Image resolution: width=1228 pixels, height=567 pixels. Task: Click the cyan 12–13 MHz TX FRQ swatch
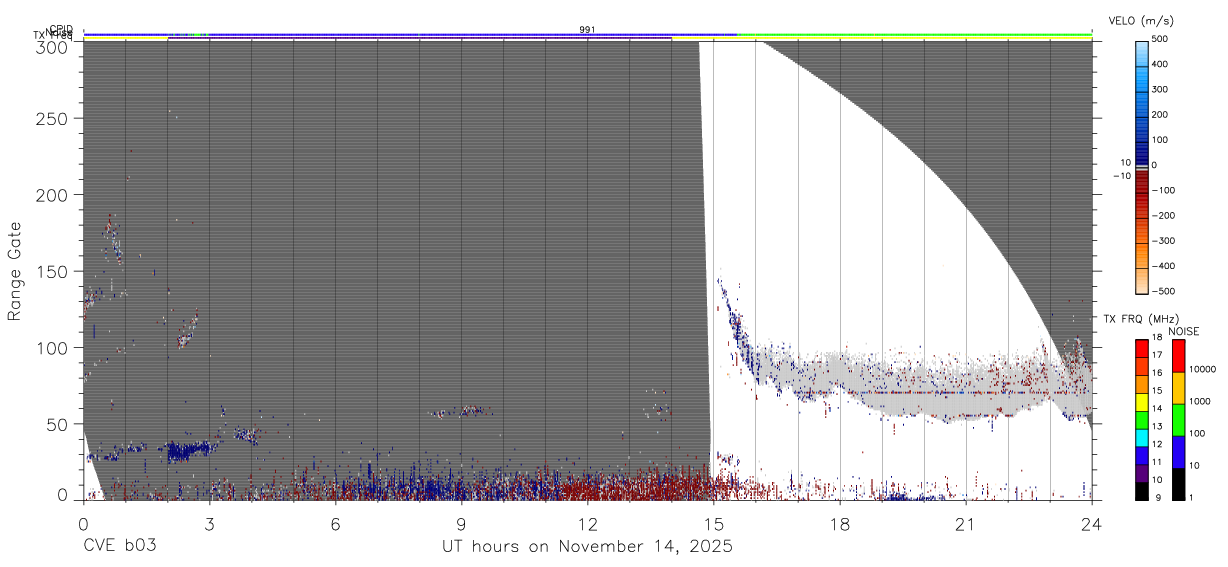[1142, 437]
